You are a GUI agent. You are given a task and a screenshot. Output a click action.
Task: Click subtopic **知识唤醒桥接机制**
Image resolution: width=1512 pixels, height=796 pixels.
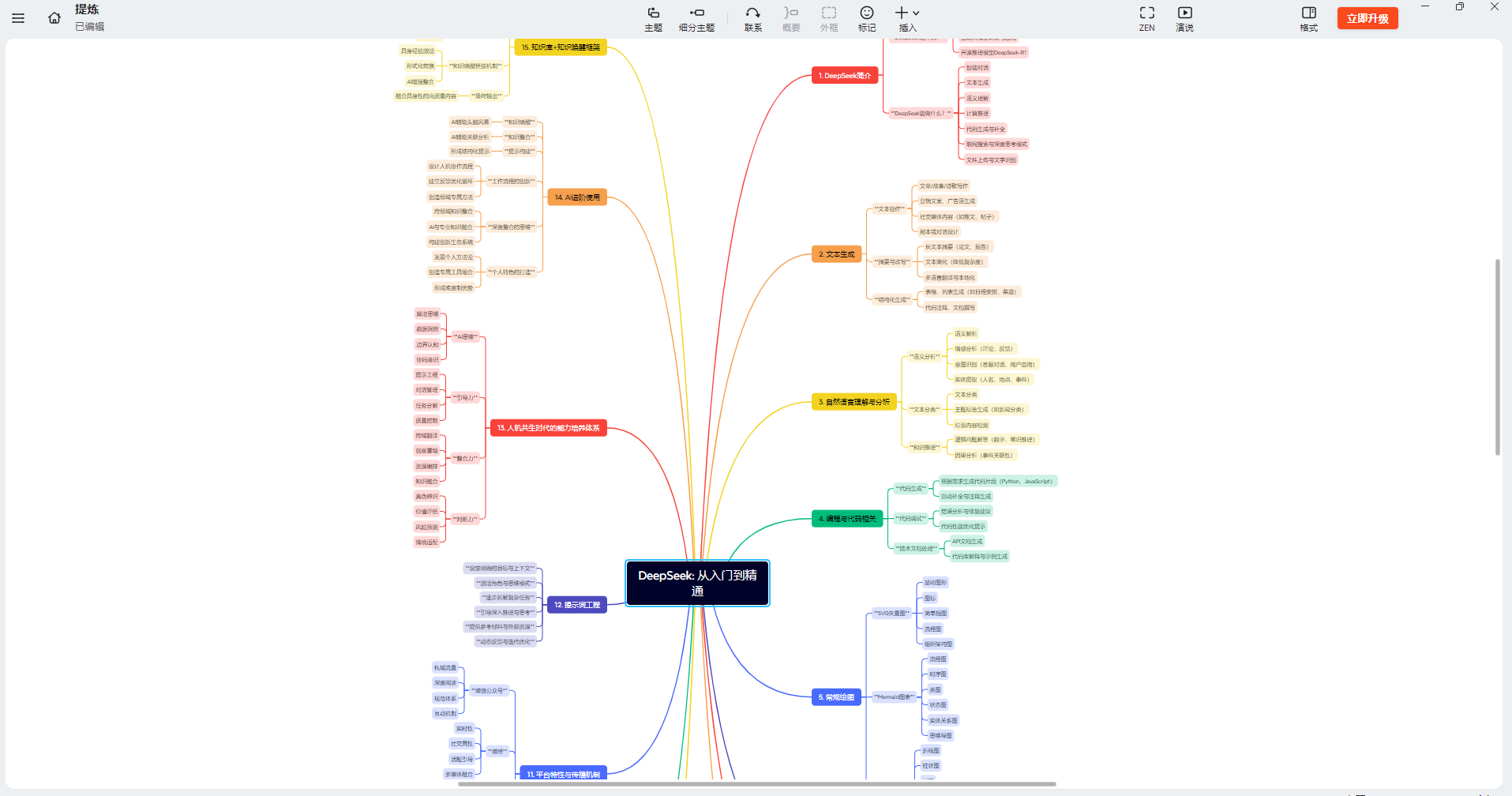[475, 66]
